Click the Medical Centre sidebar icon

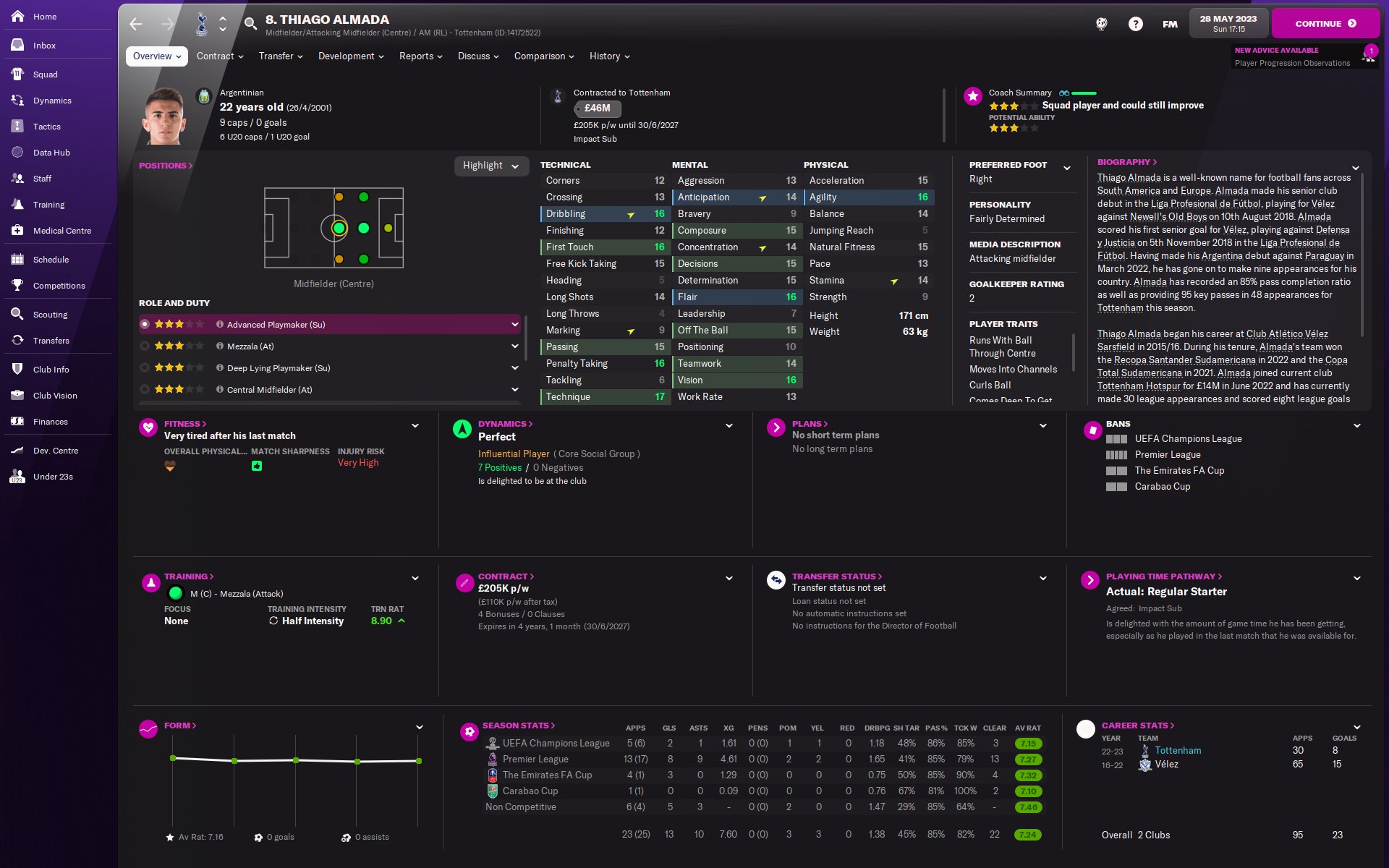pyautogui.click(x=18, y=231)
